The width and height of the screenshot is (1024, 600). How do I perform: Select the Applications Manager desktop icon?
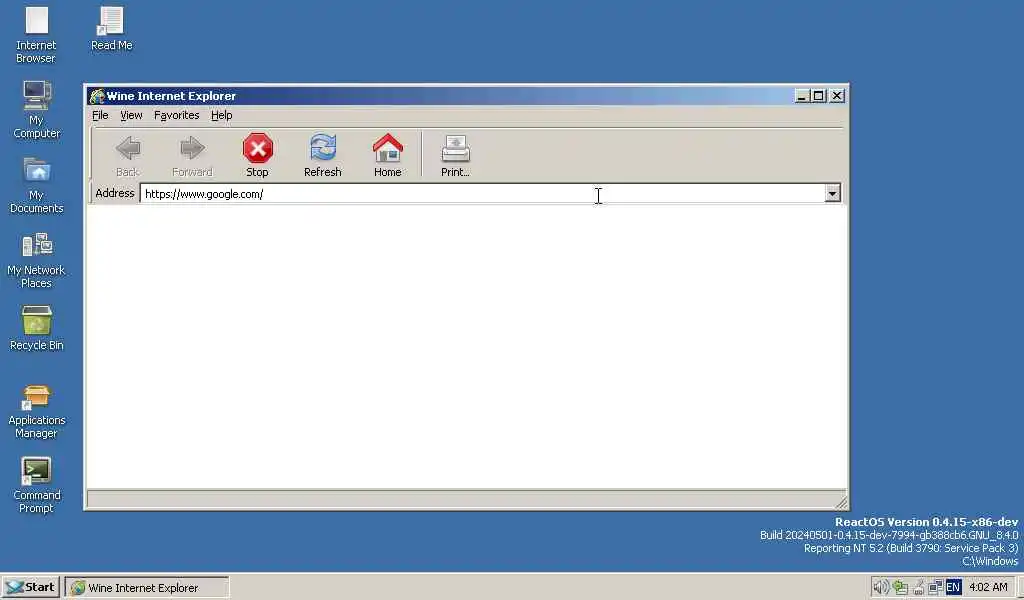tap(37, 411)
